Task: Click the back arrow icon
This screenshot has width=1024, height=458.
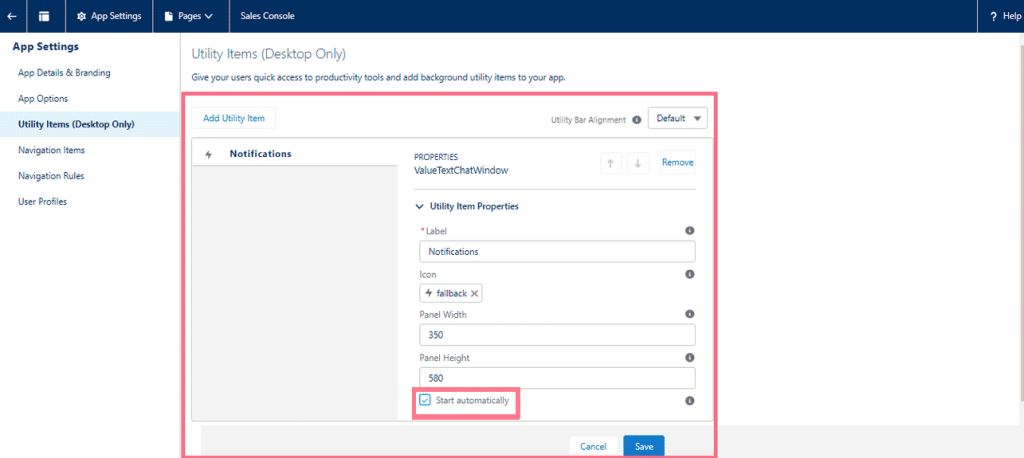Action: pos(12,16)
